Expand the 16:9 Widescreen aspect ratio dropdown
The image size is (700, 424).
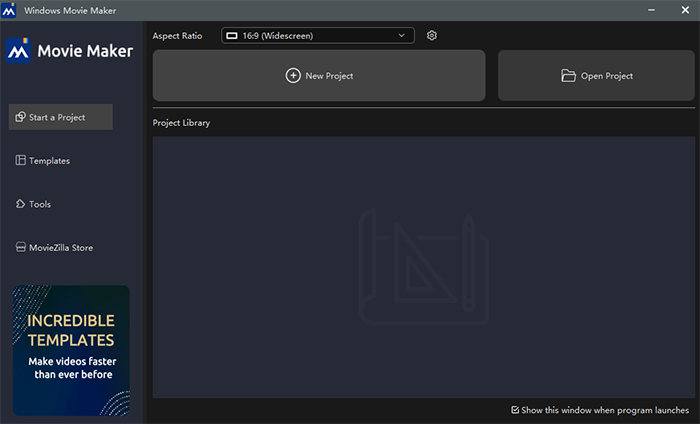point(317,35)
